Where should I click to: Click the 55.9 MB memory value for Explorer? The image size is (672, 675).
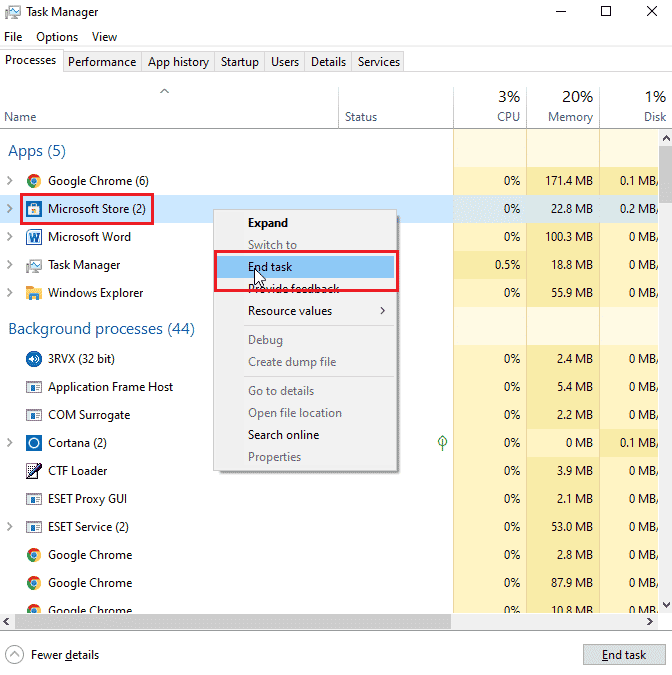point(572,293)
